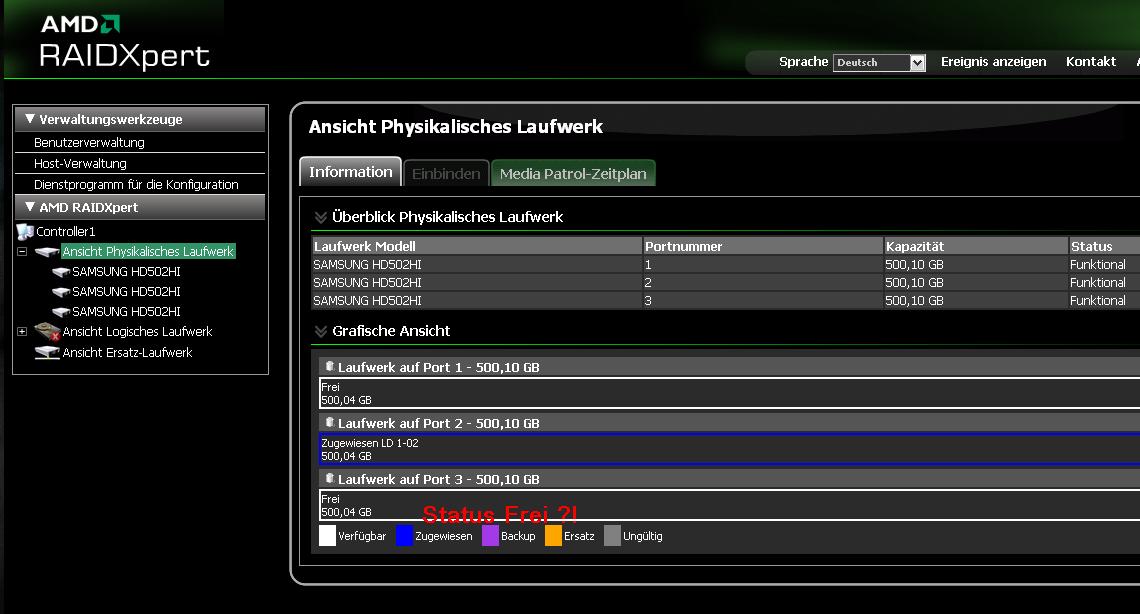Screen dimensions: 1140x614
Task: Click SAMSUNG HD502HI in port 2 table row
Action: [x=367, y=283]
